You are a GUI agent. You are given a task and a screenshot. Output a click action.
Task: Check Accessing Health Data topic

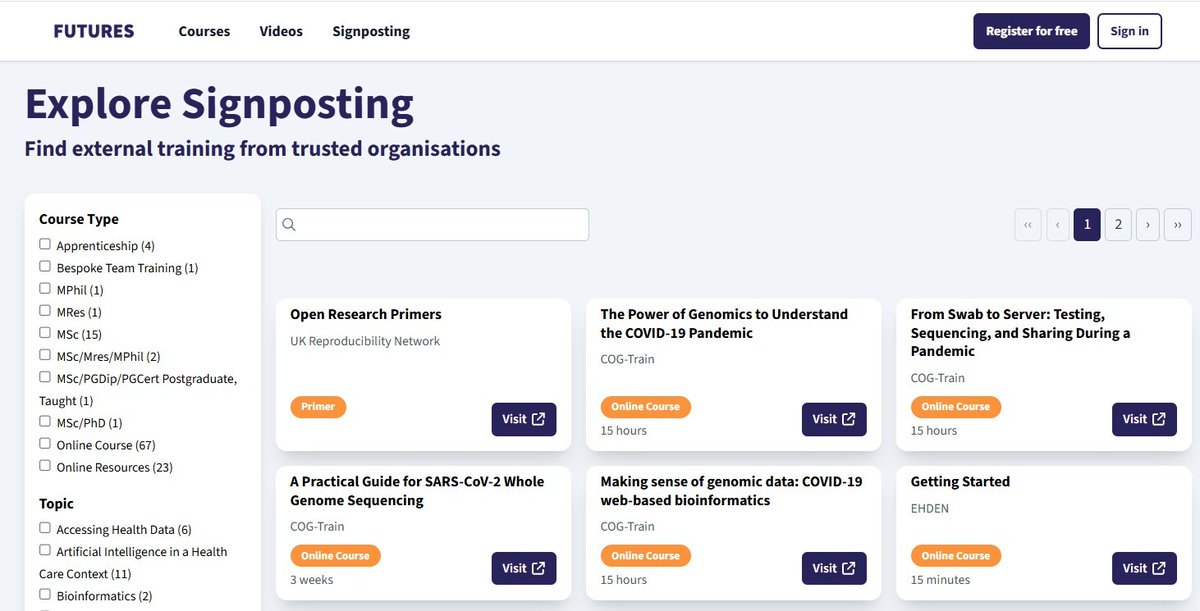coord(45,528)
